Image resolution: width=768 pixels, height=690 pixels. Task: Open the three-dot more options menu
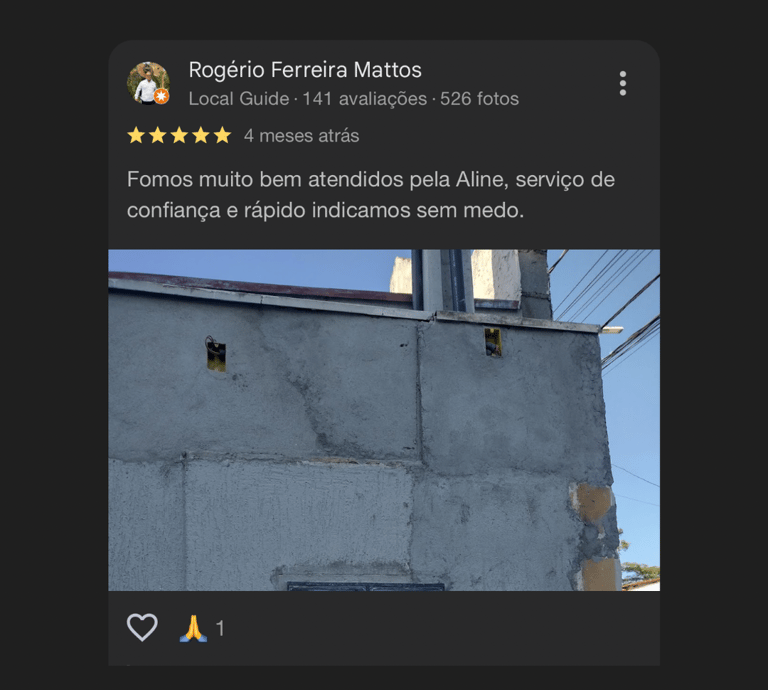pyautogui.click(x=623, y=83)
